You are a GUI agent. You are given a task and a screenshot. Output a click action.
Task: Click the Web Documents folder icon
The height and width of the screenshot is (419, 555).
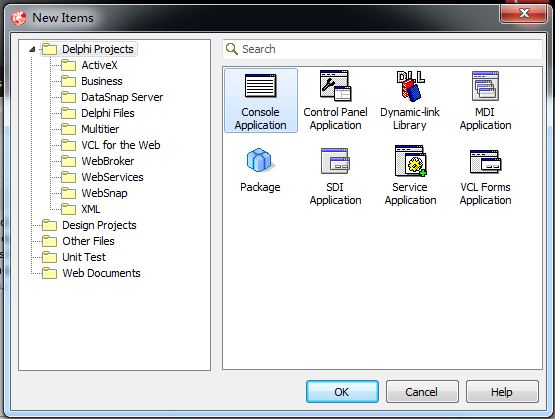coord(49,273)
